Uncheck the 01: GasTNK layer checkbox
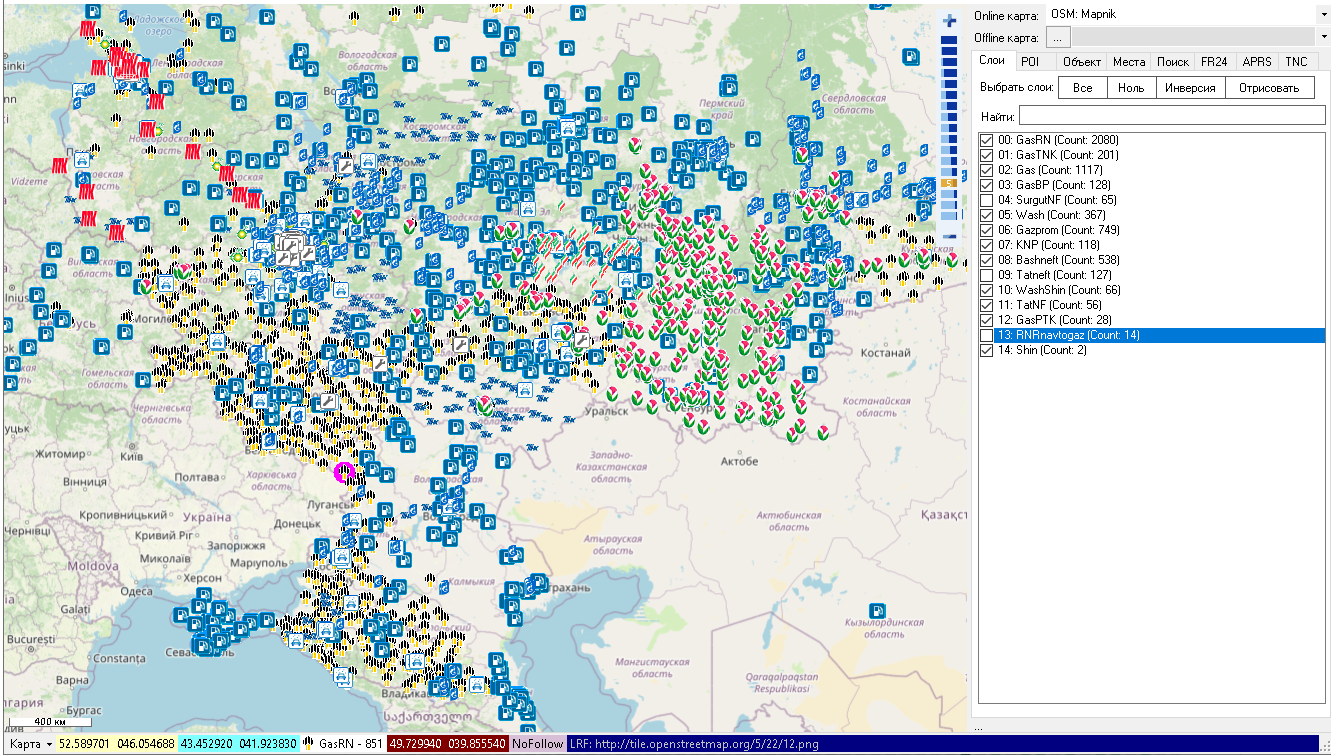 (x=987, y=155)
